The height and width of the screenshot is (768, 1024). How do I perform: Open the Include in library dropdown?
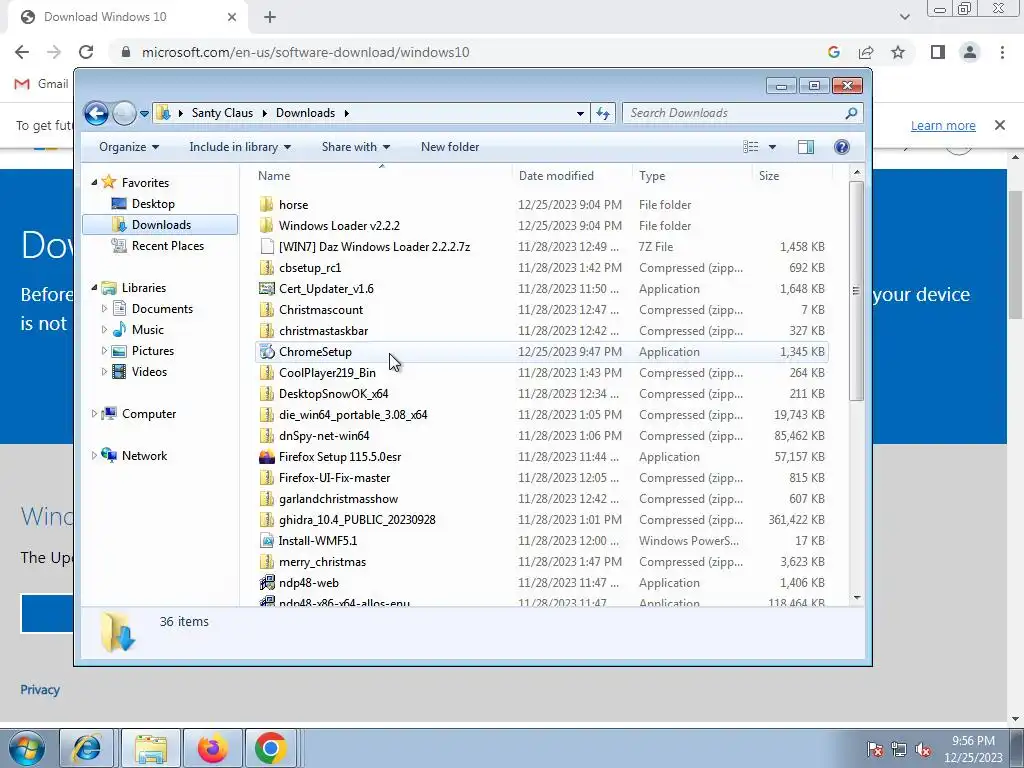tap(240, 147)
